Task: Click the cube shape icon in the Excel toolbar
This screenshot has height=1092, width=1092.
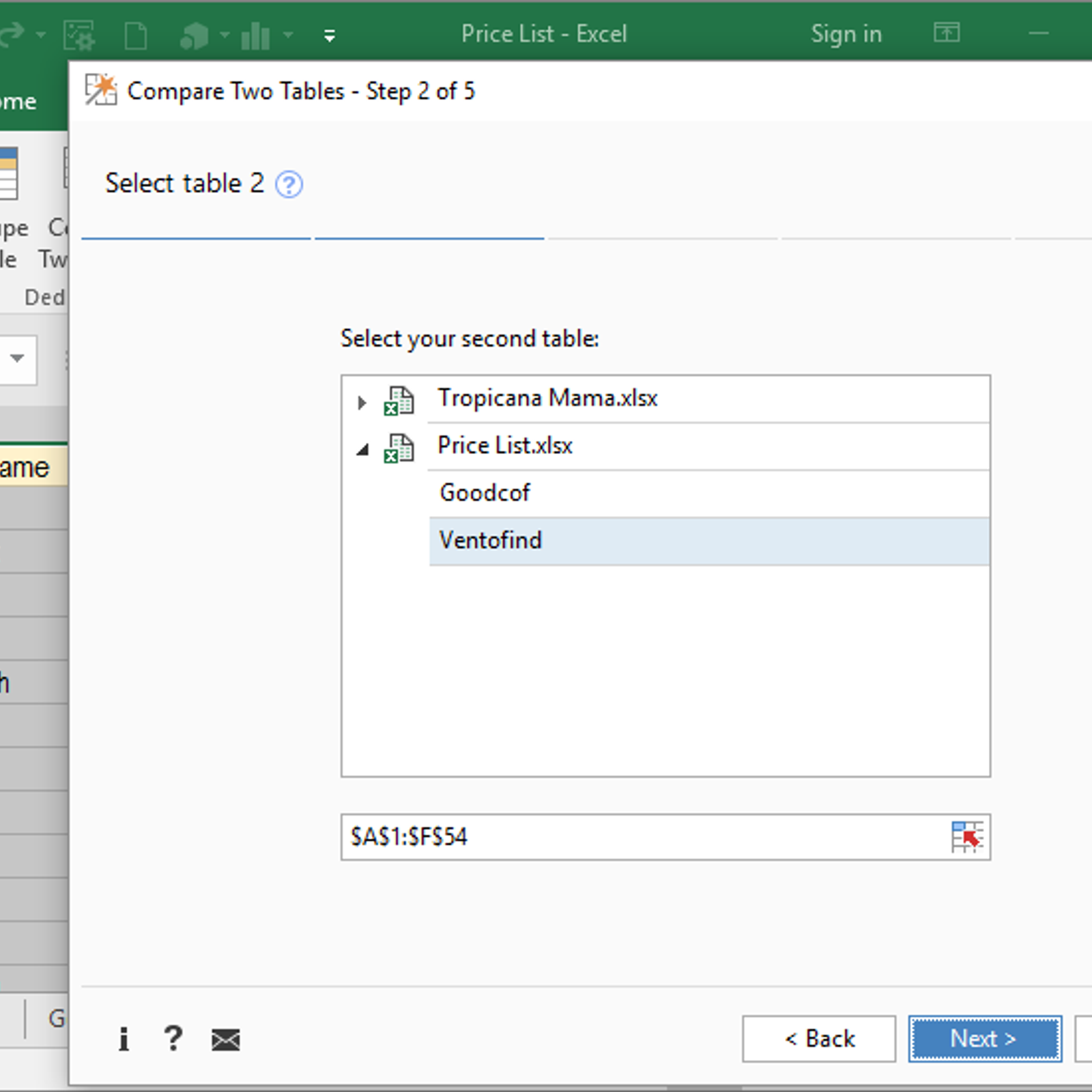Action: (194, 36)
